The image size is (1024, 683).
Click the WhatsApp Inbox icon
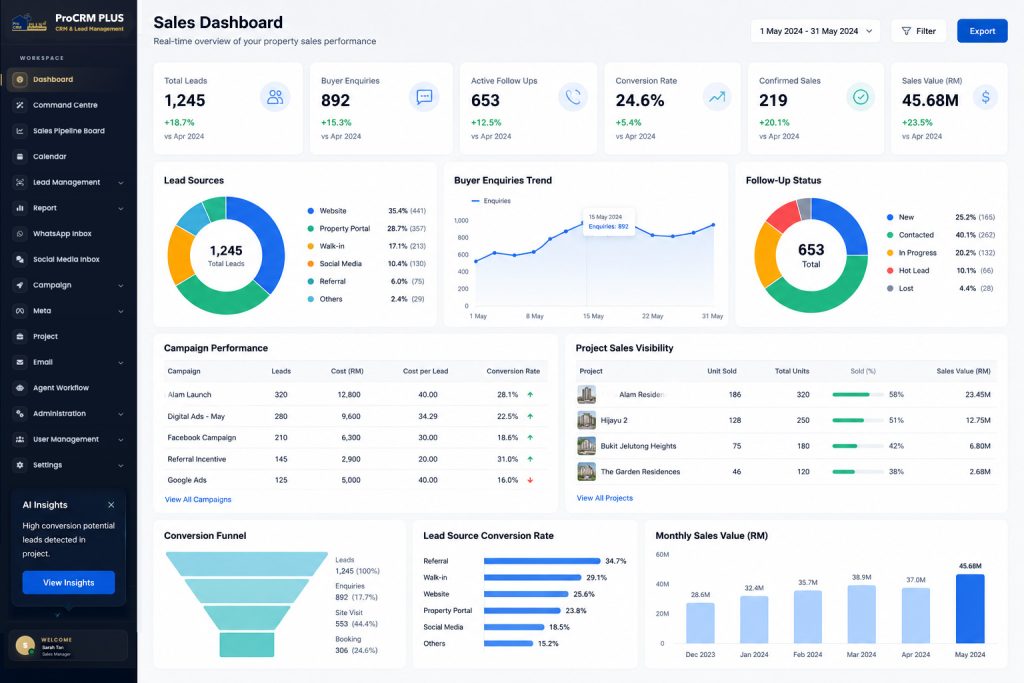click(20, 234)
